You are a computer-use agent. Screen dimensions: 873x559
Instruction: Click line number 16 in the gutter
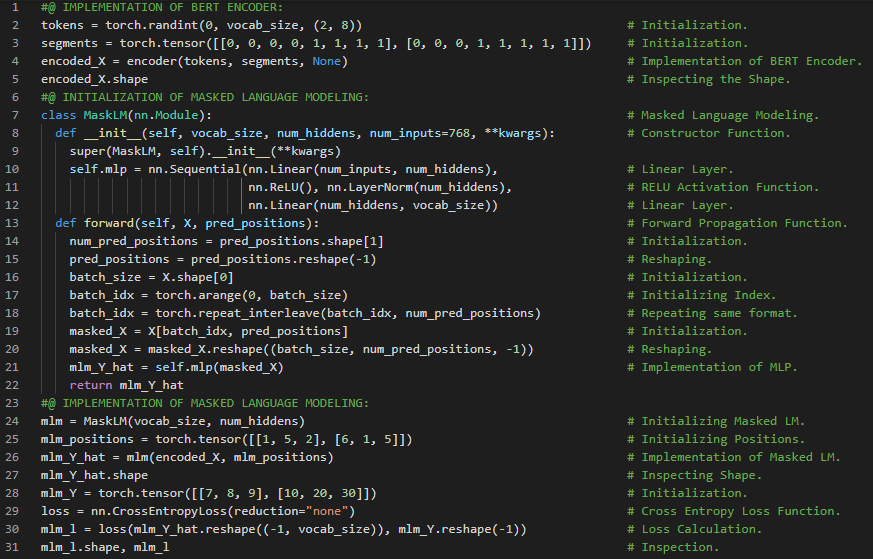[x=12, y=277]
